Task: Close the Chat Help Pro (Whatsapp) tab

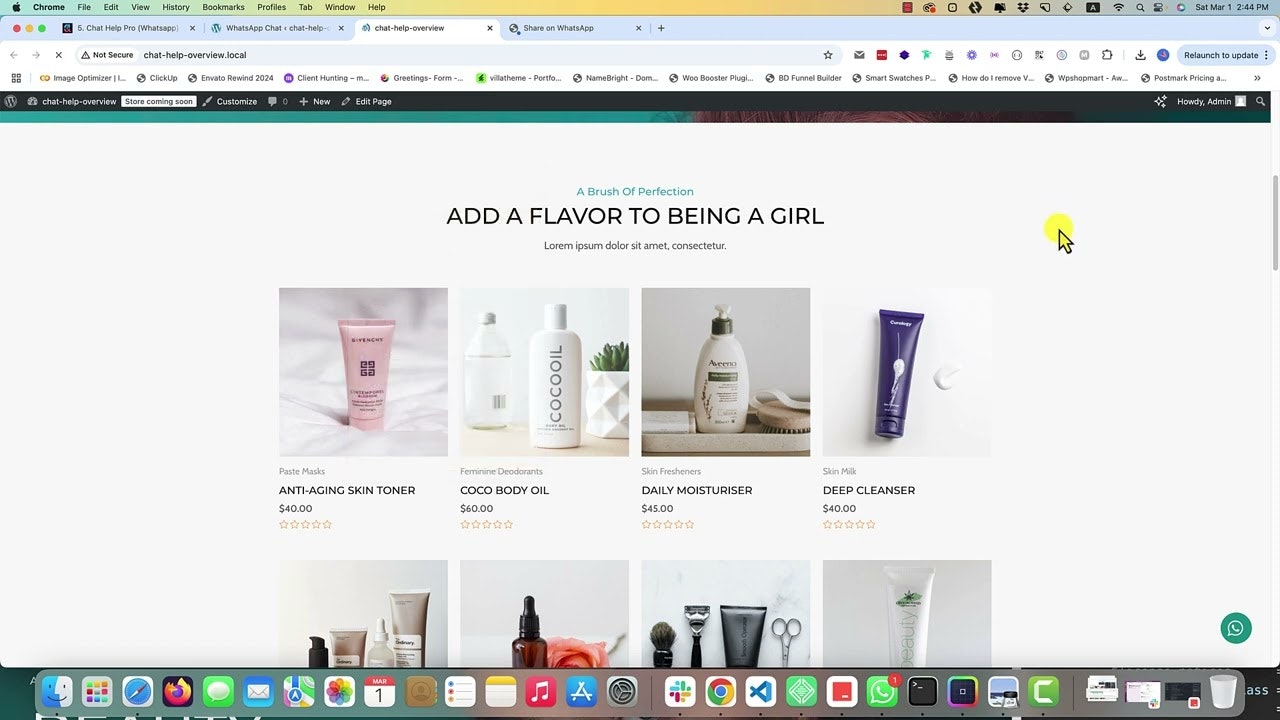Action: tap(192, 28)
